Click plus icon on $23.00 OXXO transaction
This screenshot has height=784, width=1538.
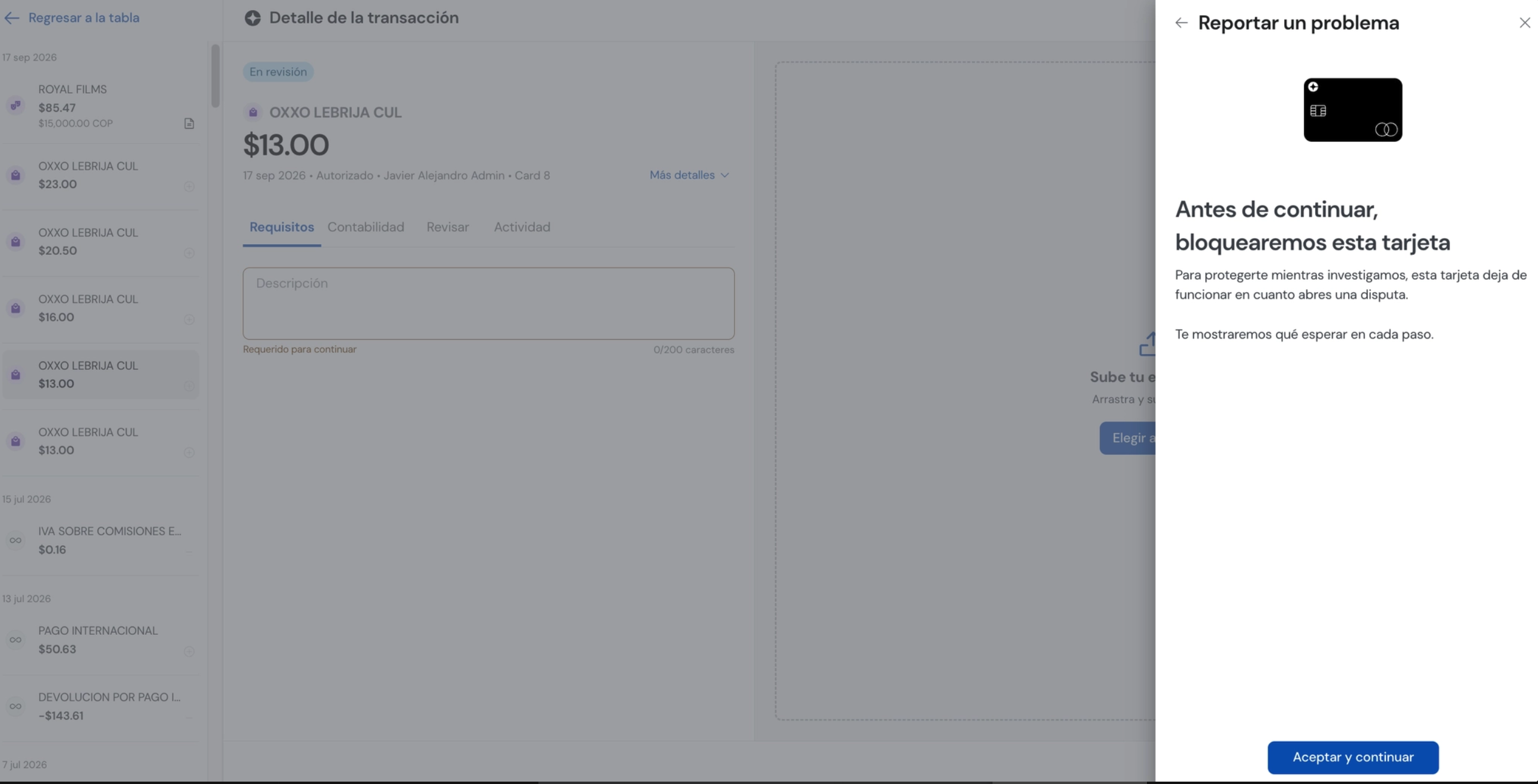point(189,186)
